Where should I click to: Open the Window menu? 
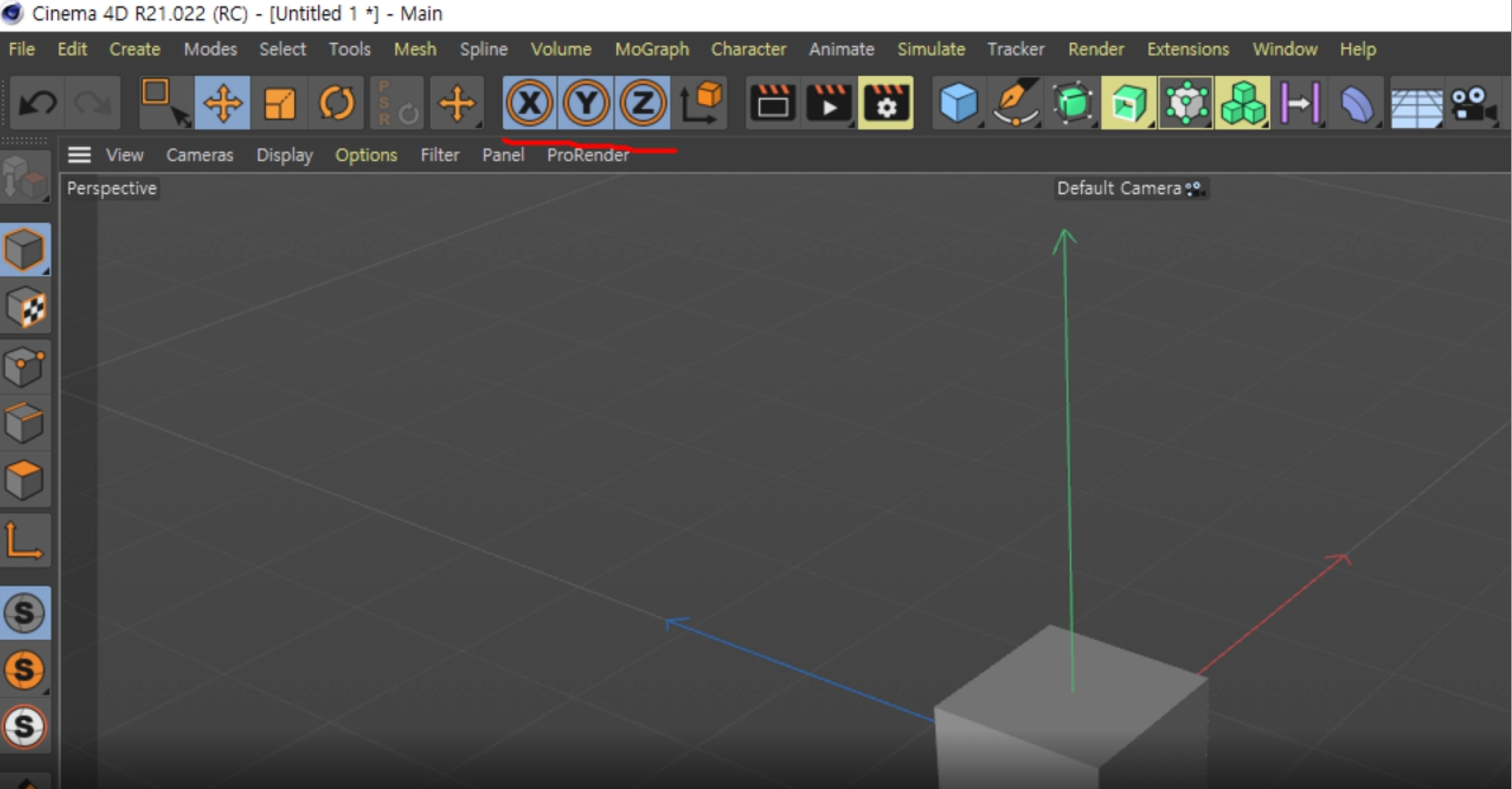click(x=1285, y=49)
